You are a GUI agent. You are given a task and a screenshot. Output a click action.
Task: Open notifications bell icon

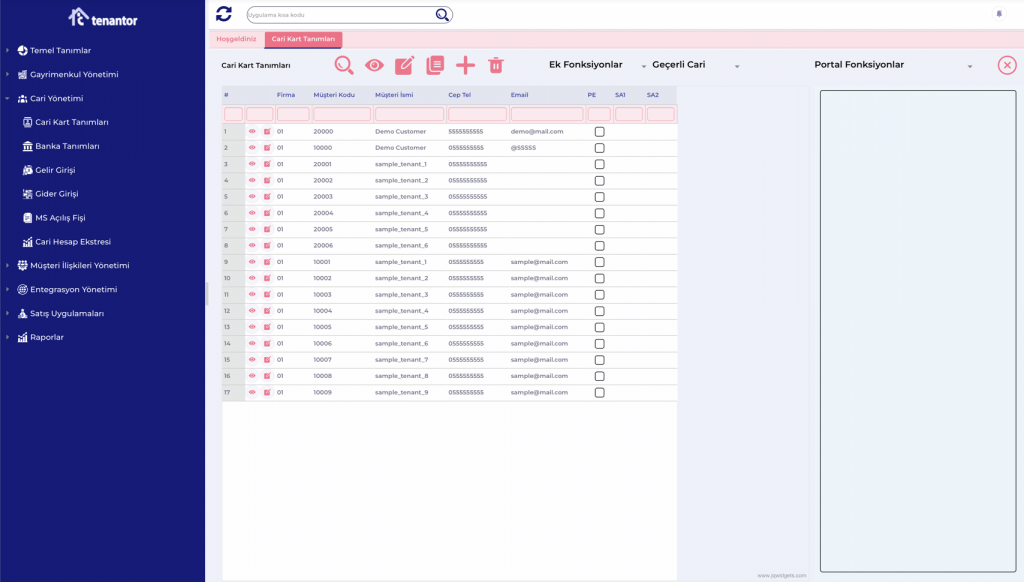(x=998, y=14)
